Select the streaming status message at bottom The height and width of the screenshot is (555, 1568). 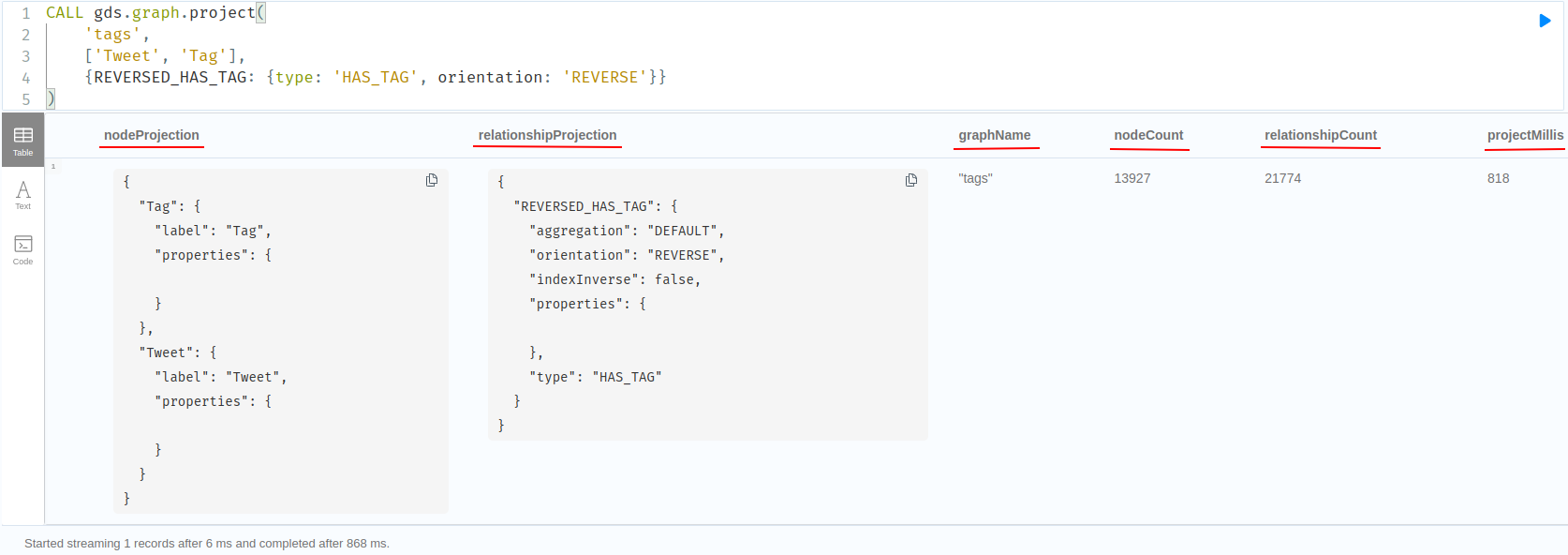(207, 544)
